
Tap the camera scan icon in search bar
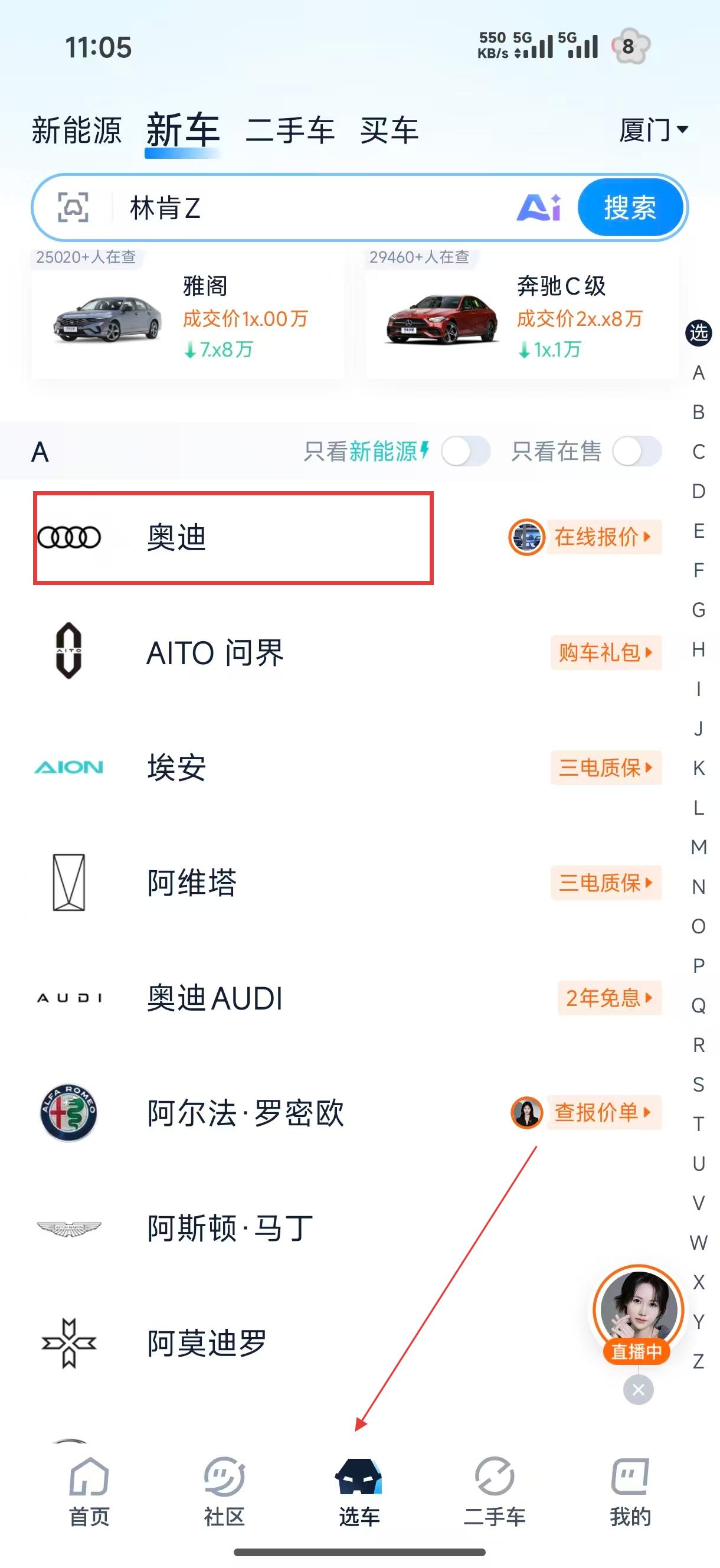73,208
